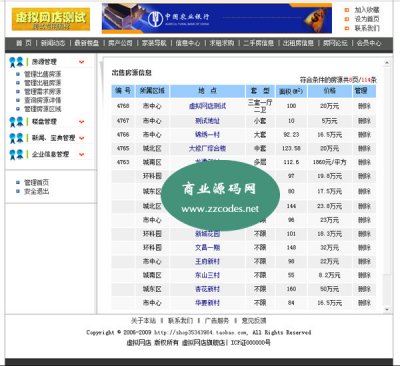Click 加入收藏 link at top right

pyautogui.click(x=367, y=10)
